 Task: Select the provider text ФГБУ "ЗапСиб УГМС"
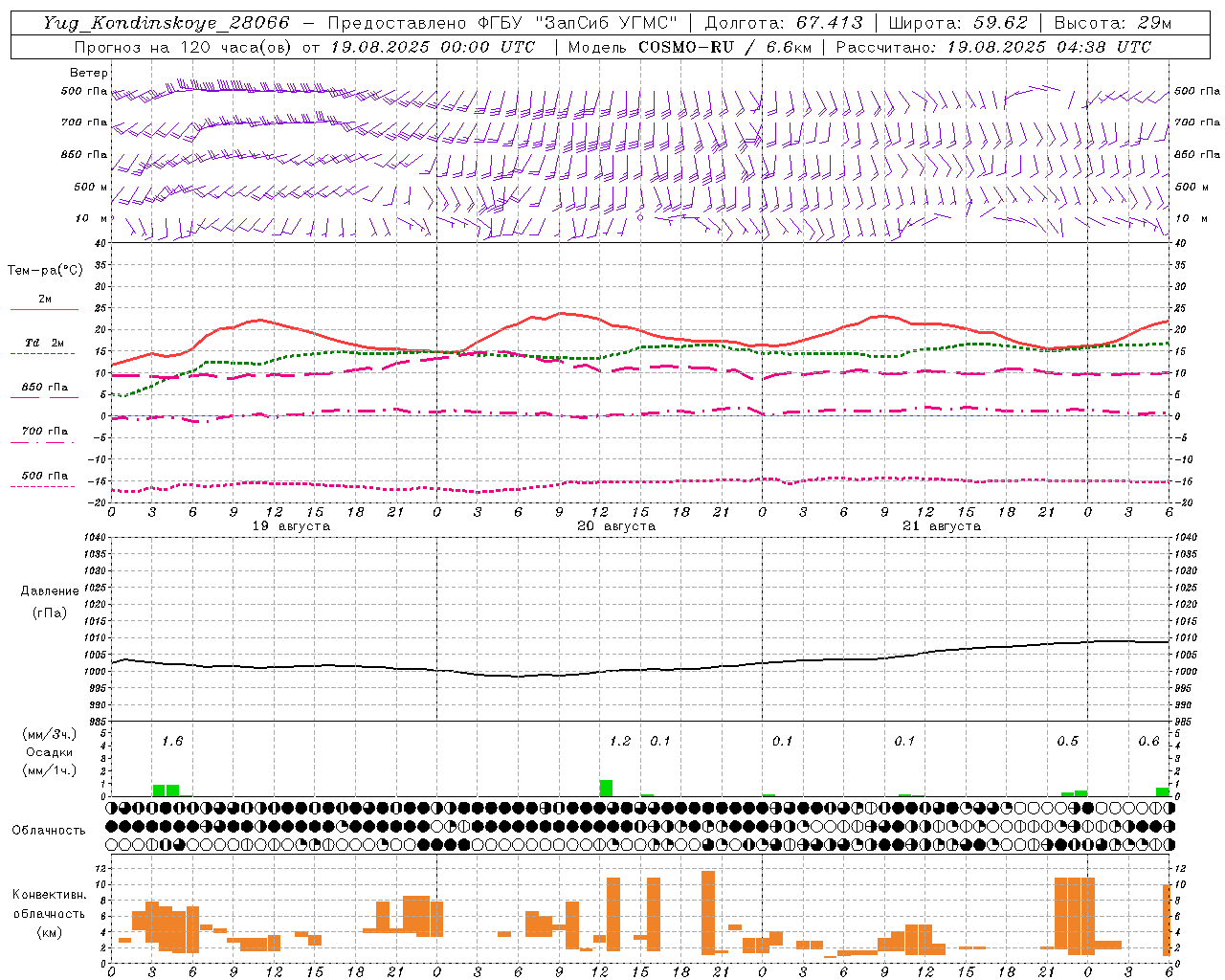pyautogui.click(x=577, y=23)
